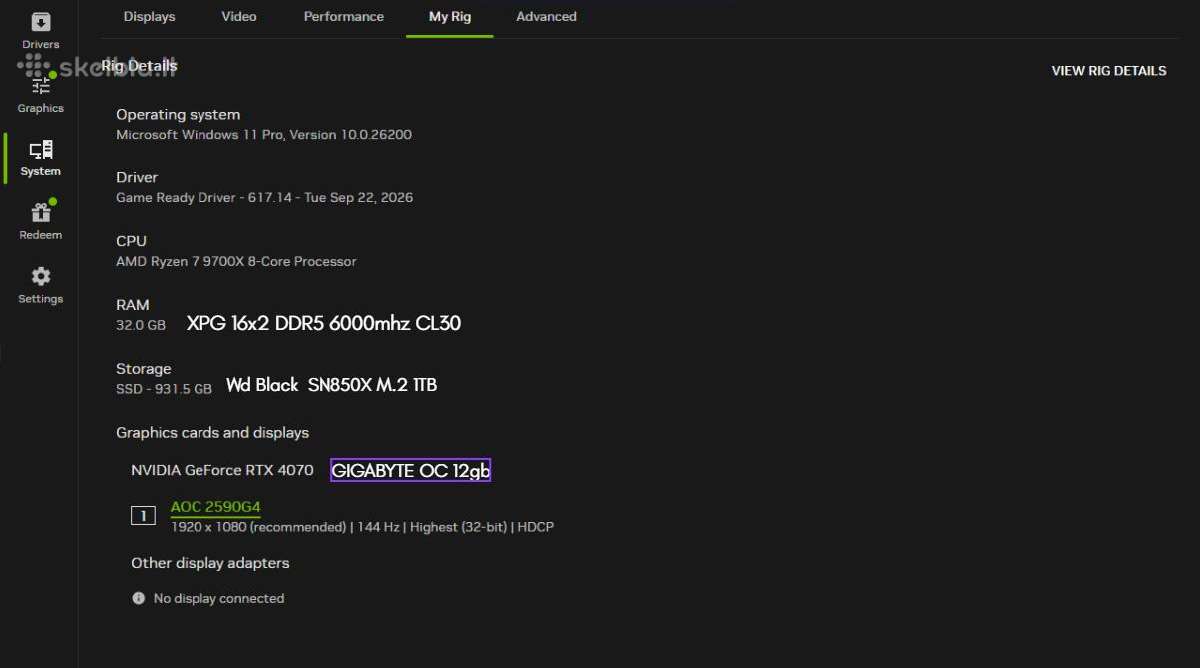Click the Other display adapters heading

click(210, 563)
